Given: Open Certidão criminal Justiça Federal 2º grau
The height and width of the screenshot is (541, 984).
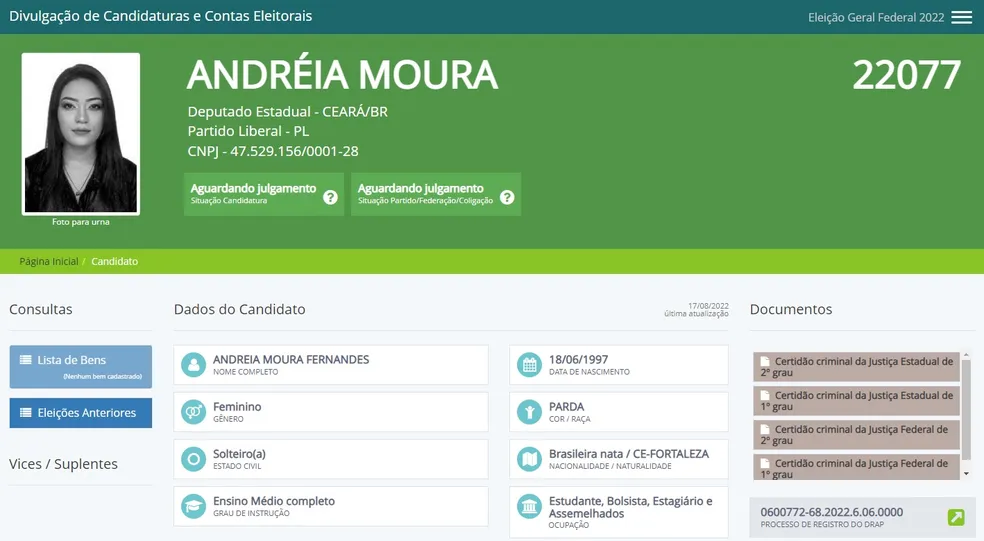Looking at the screenshot, I should [857, 434].
